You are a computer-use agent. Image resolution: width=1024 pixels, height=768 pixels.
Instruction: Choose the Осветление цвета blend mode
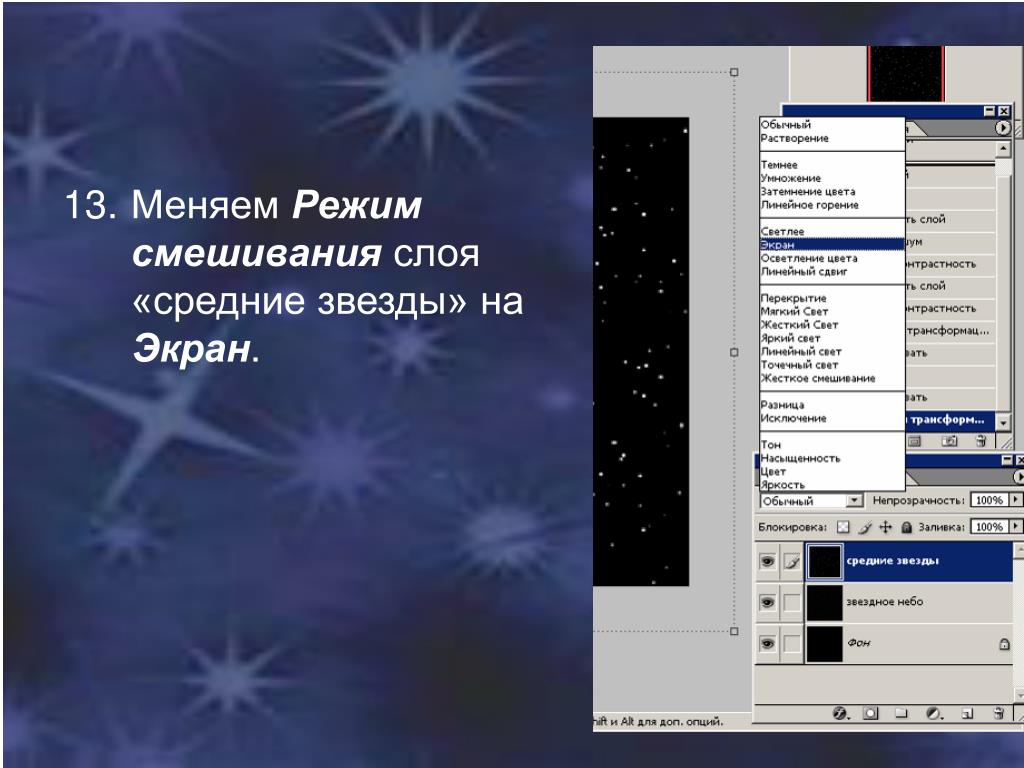pos(831,258)
